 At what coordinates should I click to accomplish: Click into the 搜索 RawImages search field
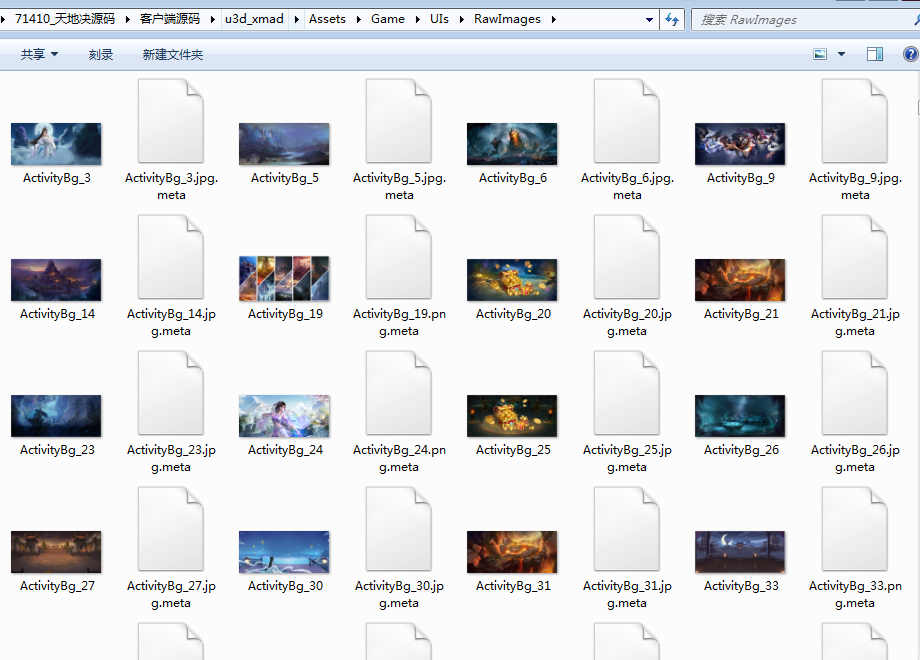pyautogui.click(x=804, y=19)
